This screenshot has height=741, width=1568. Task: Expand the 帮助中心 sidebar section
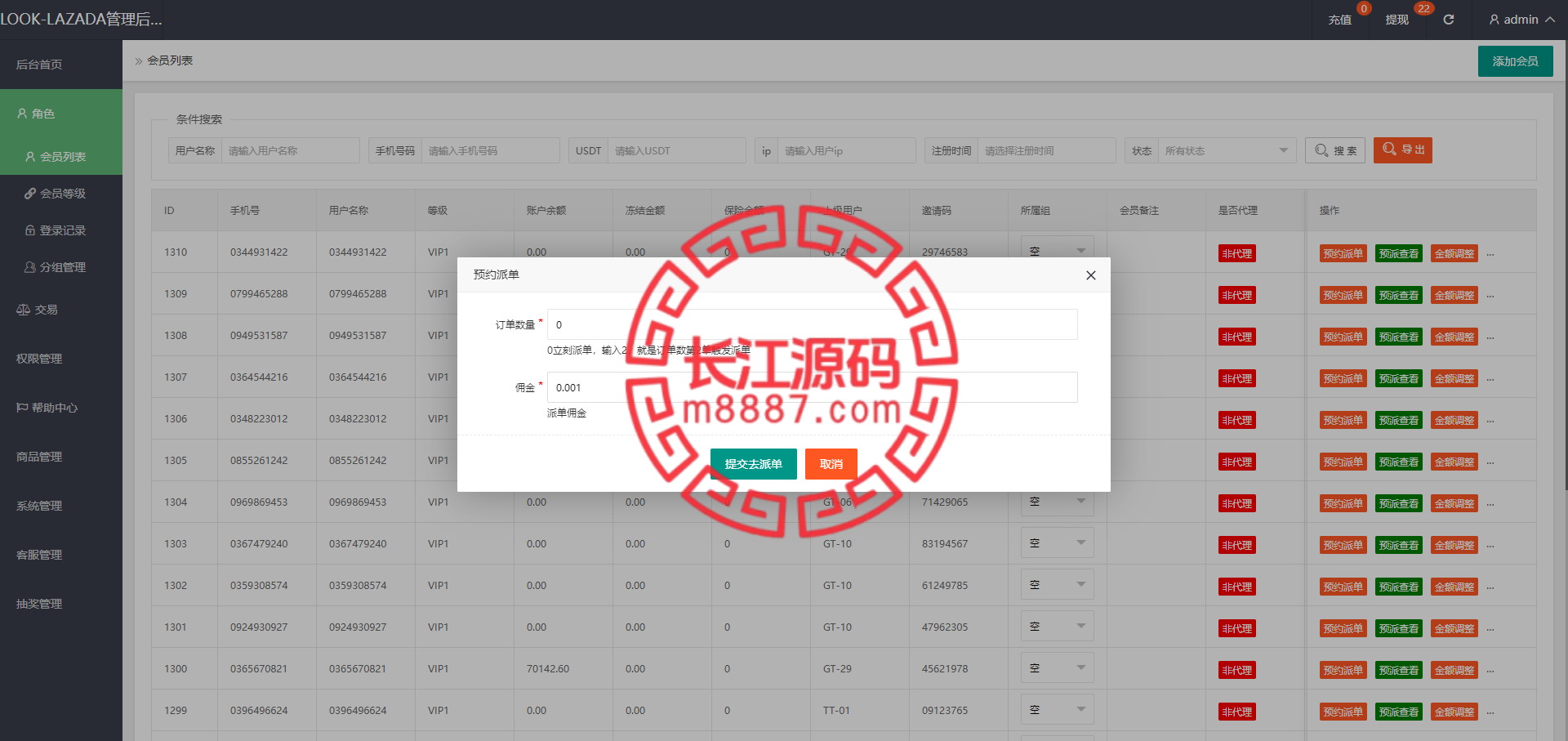(61, 408)
